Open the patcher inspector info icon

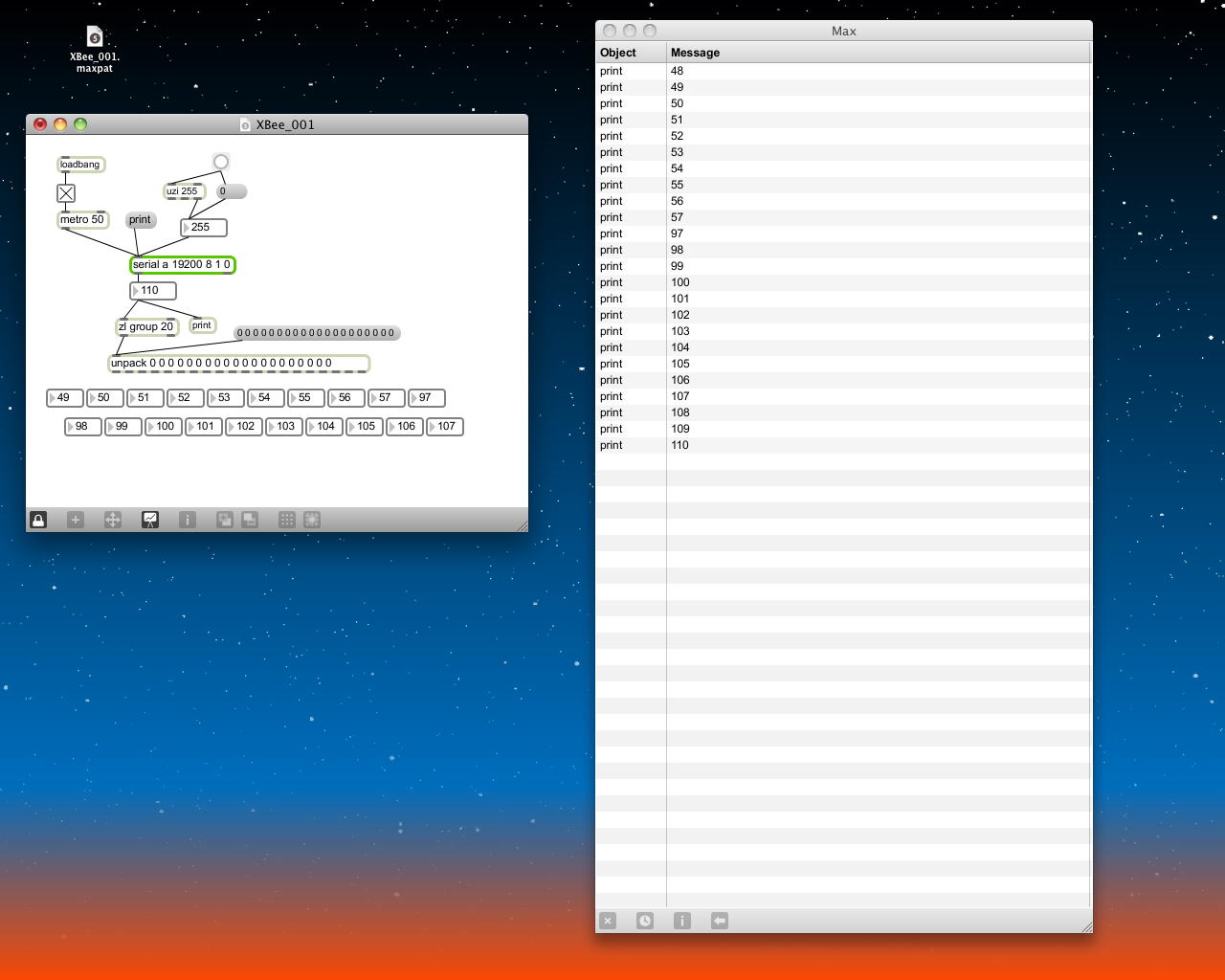tap(188, 520)
